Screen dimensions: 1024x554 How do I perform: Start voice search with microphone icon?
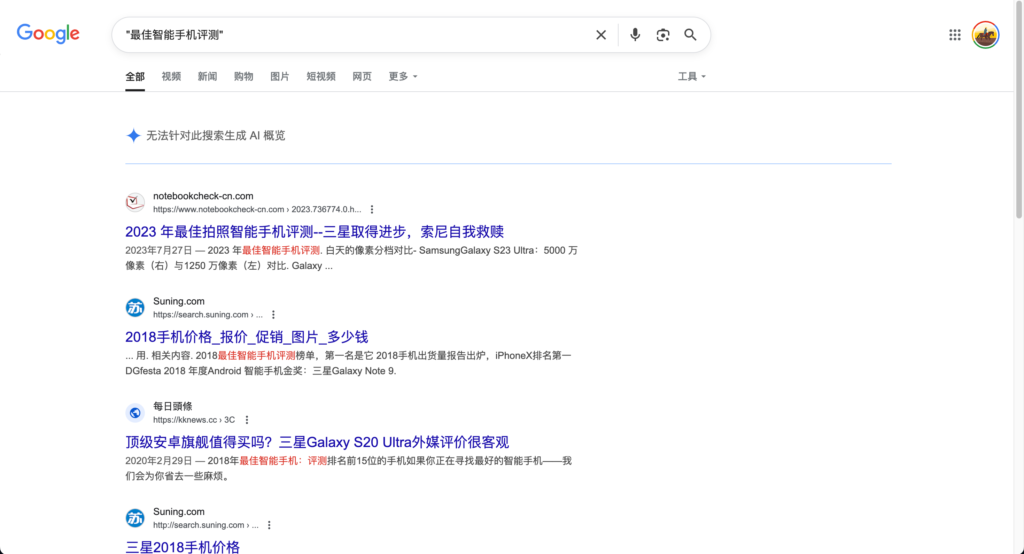pos(635,35)
